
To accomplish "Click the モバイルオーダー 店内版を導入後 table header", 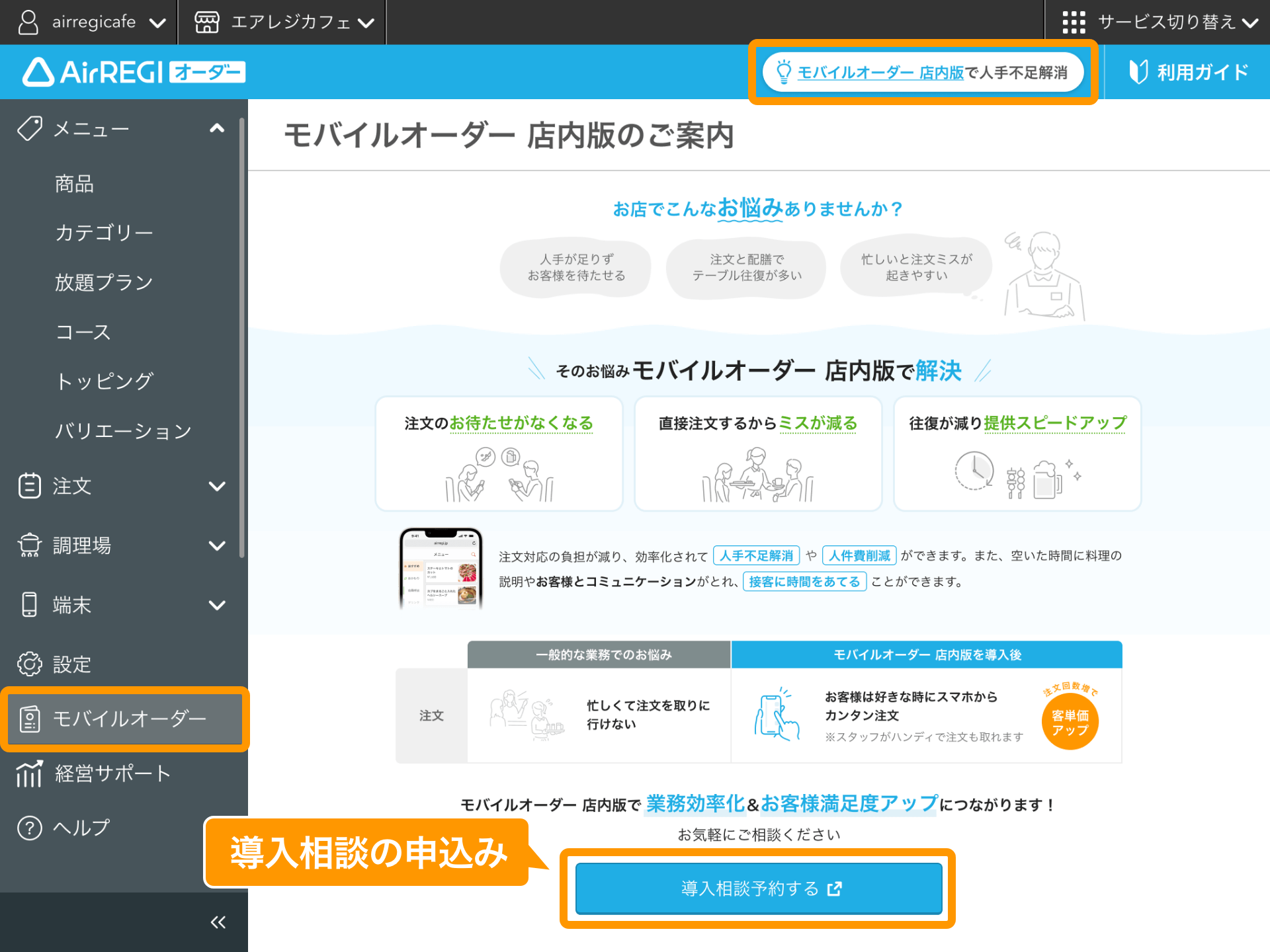I will pyautogui.click(x=927, y=654).
